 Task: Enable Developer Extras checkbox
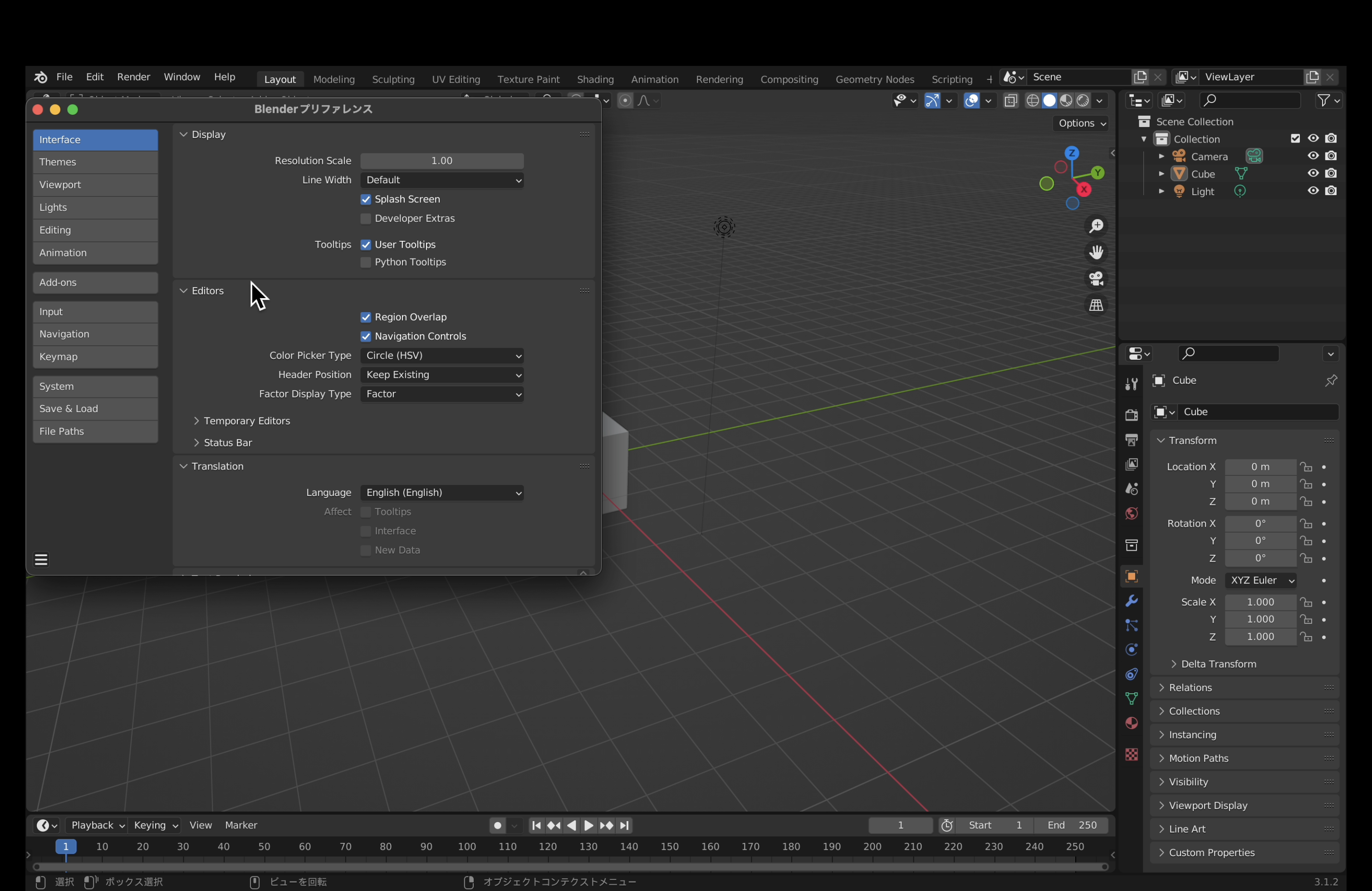click(366, 219)
